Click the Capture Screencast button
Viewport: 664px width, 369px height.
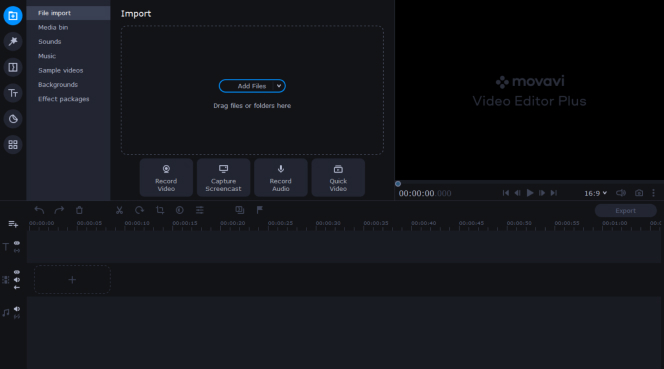pyautogui.click(x=224, y=178)
